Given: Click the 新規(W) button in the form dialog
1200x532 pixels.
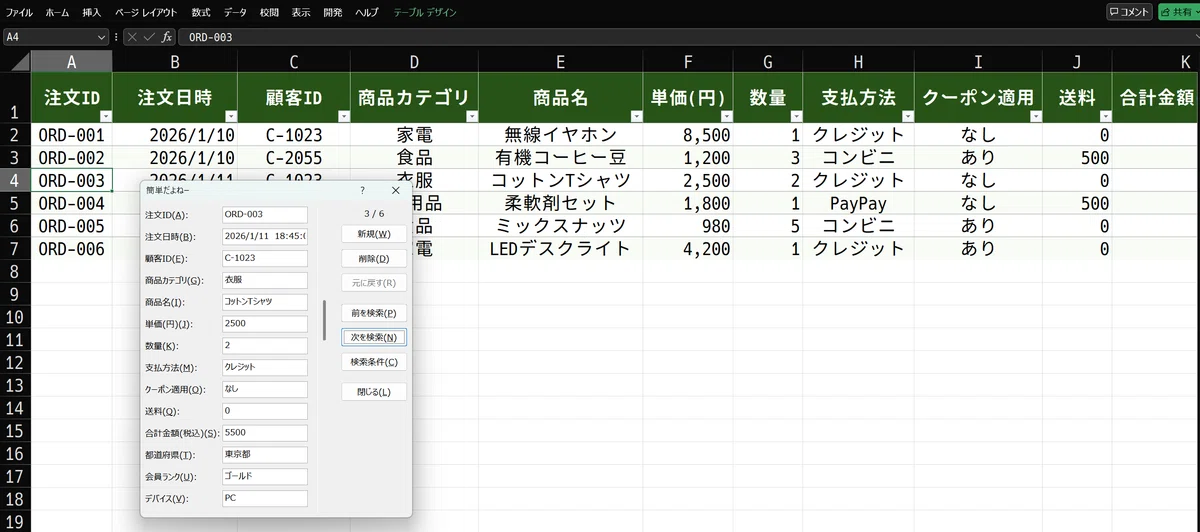Looking at the screenshot, I should pyautogui.click(x=374, y=234).
